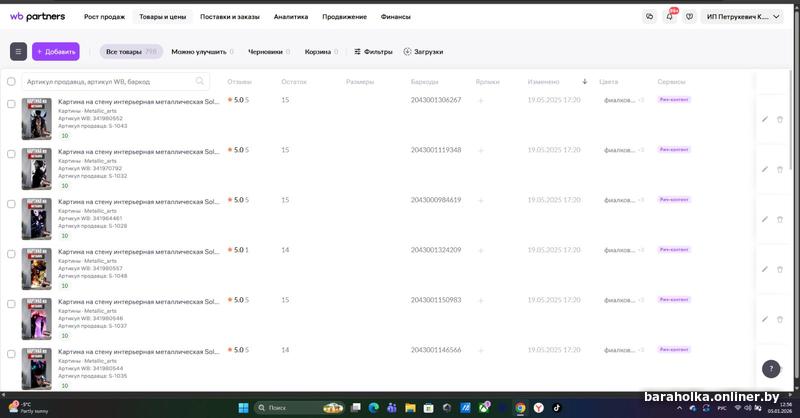The width and height of the screenshot is (800, 418).
Task: Click the hamburger menu button beside Добавить
Action: (x=18, y=51)
